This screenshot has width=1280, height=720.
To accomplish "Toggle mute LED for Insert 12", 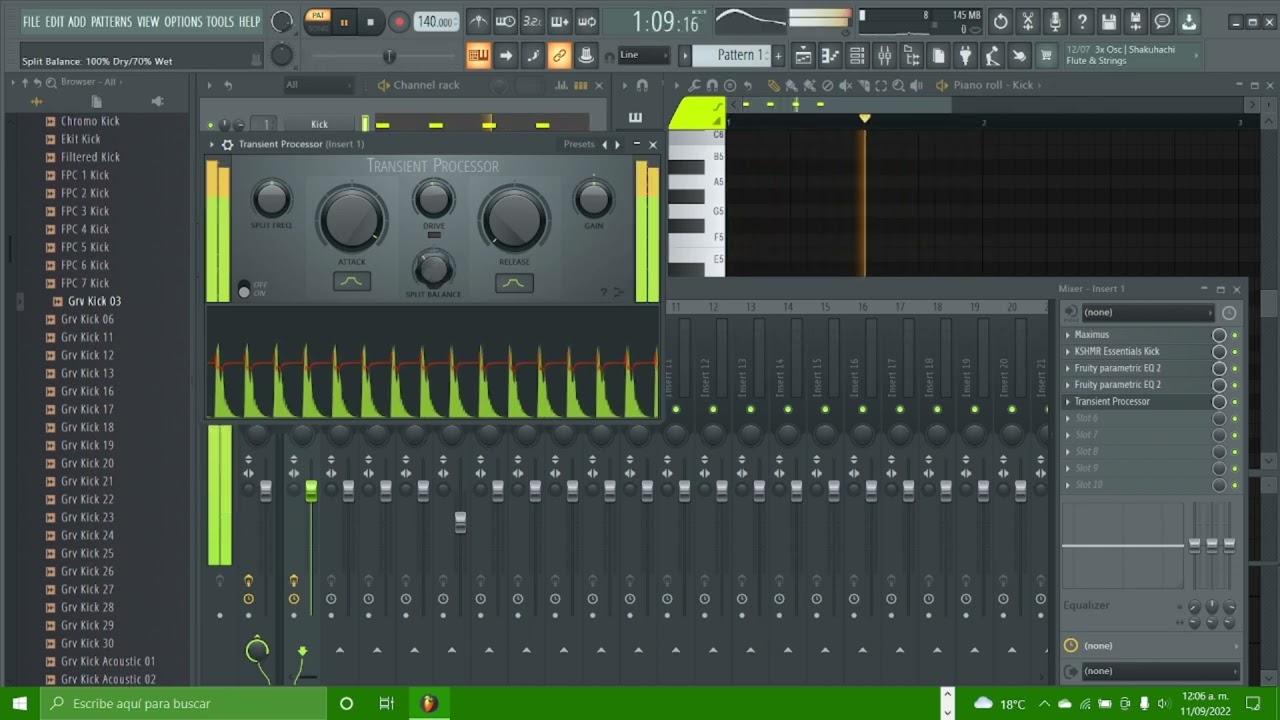I will 713,409.
